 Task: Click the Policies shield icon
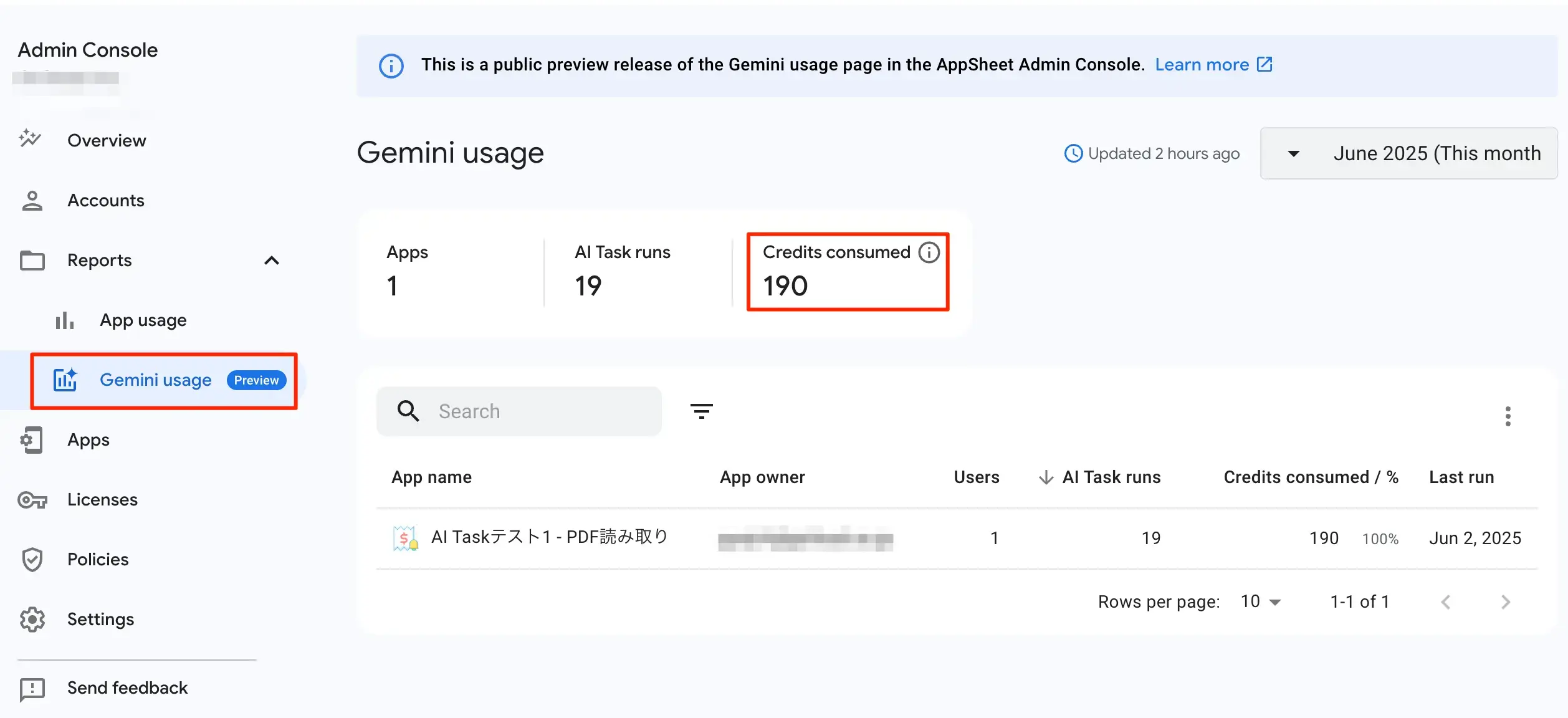[32, 560]
